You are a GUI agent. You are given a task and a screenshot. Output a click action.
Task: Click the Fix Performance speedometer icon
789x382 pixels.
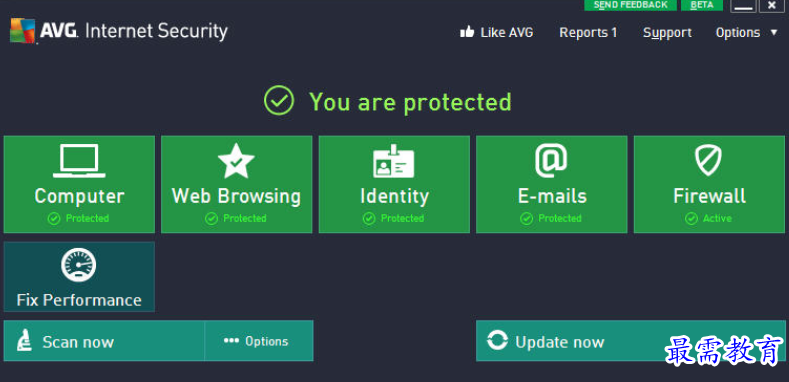tap(78, 265)
